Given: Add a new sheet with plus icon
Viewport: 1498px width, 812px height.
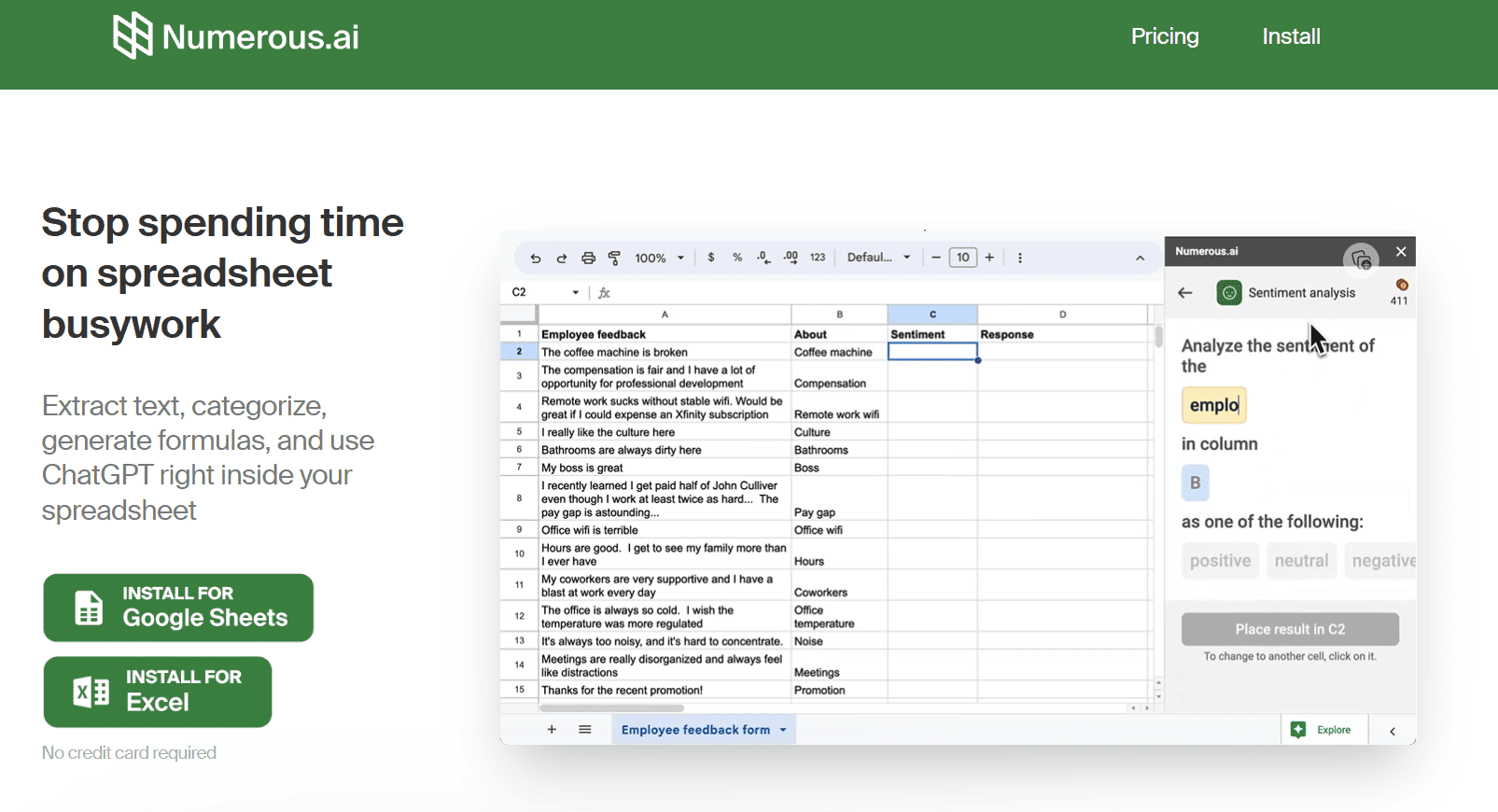Looking at the screenshot, I should (x=552, y=730).
